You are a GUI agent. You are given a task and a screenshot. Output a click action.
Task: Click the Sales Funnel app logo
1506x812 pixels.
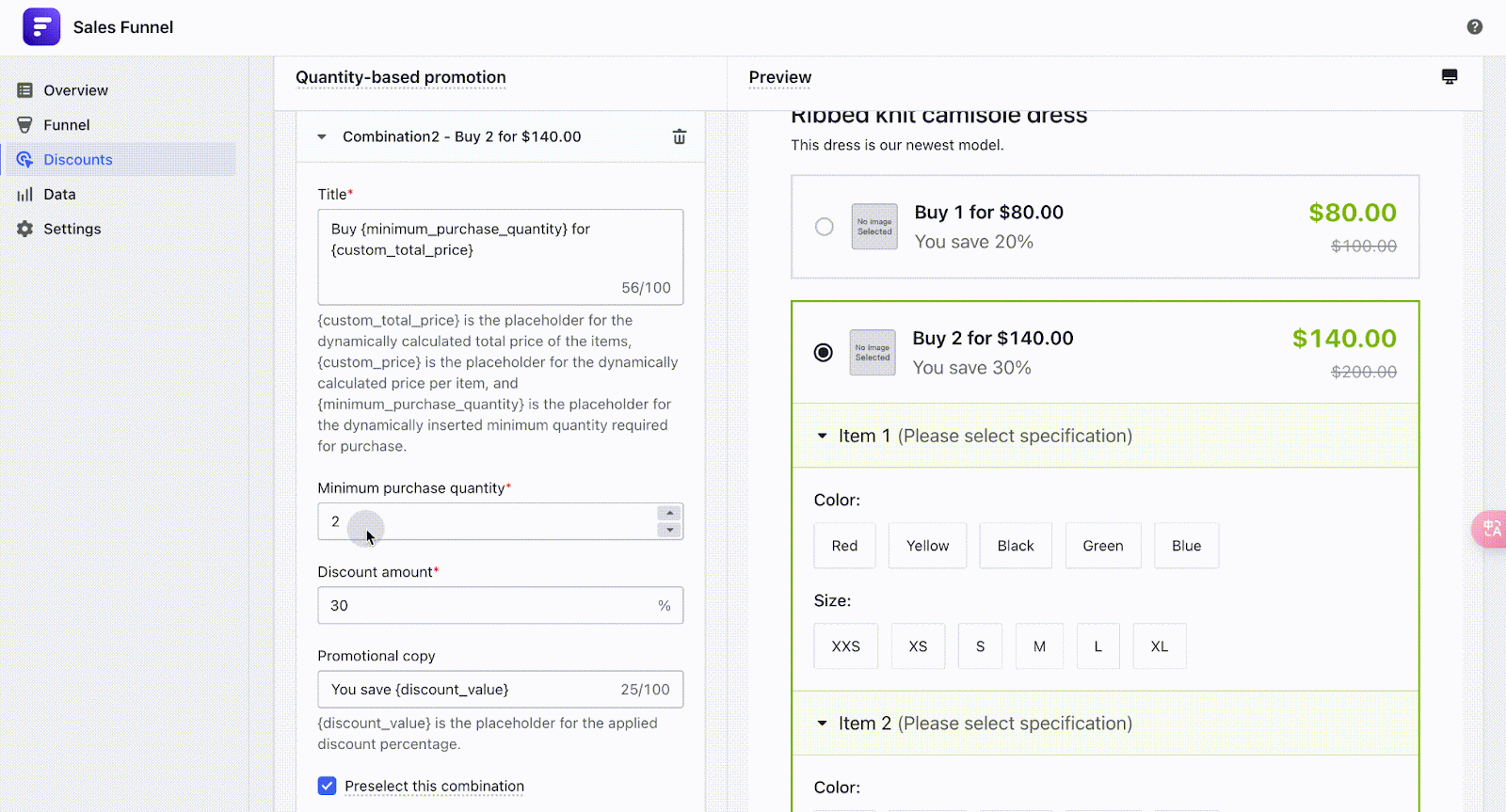point(41,27)
